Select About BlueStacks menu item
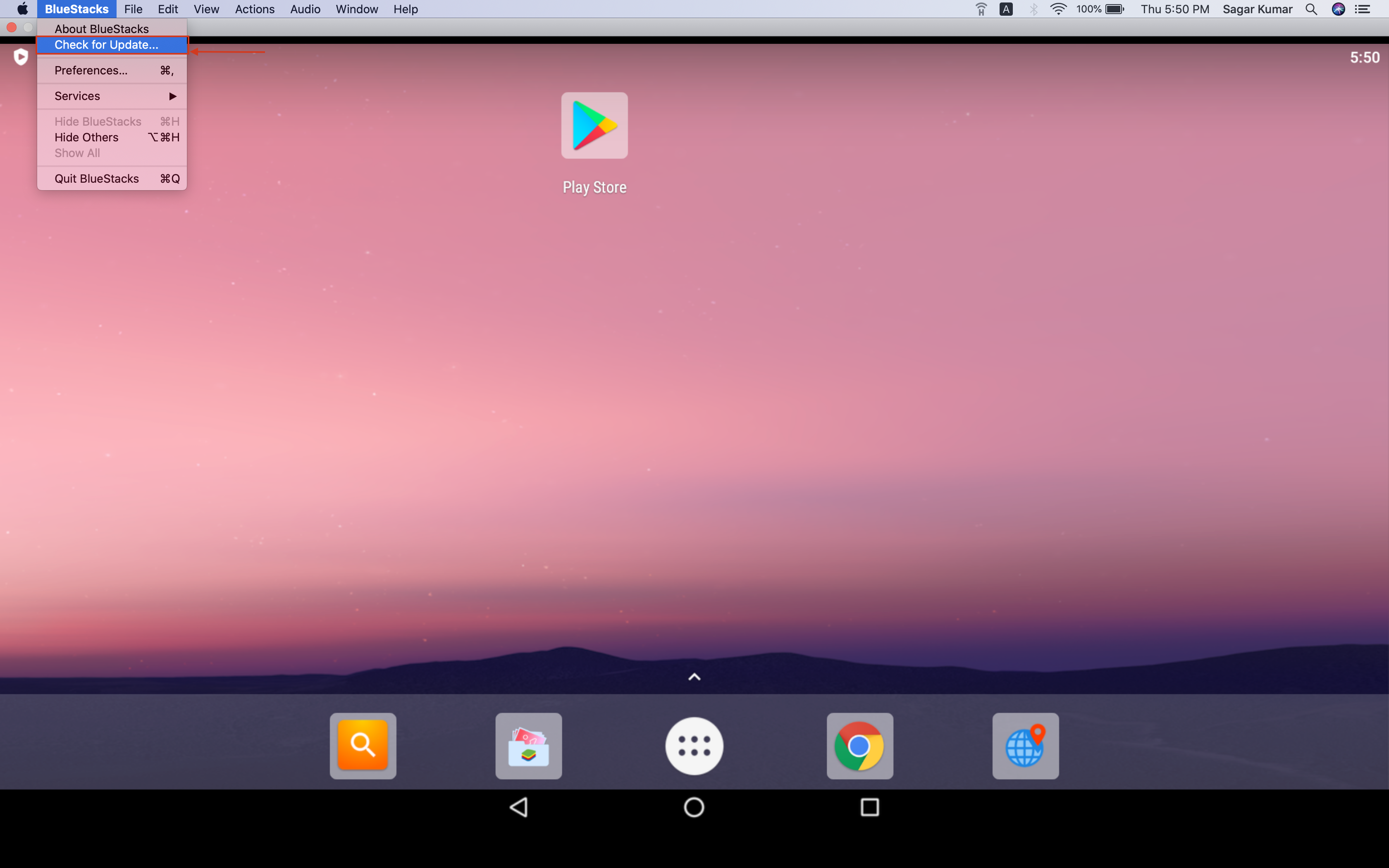This screenshot has width=1389, height=868. pos(100,29)
